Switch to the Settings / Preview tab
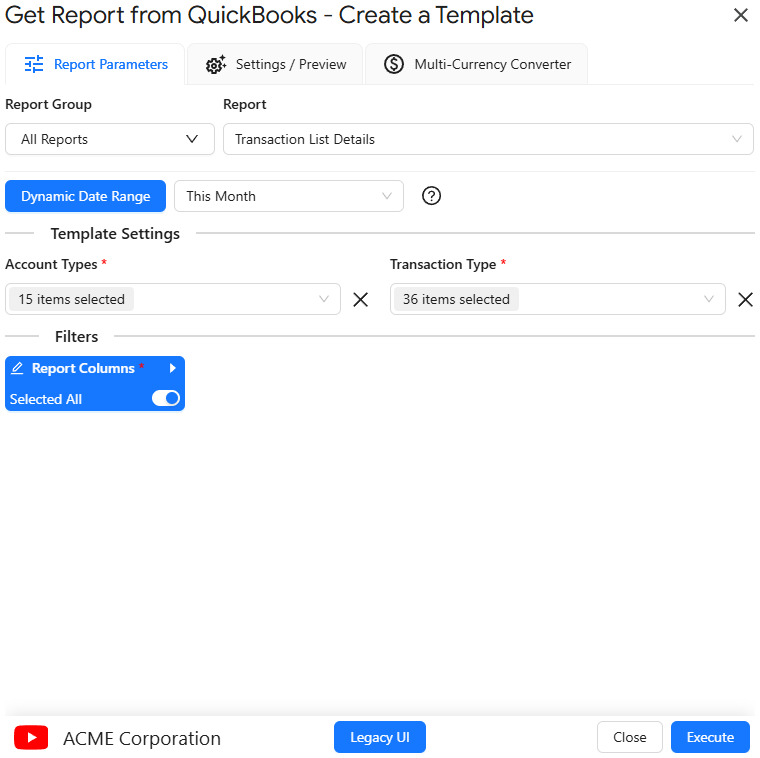This screenshot has width=760, height=758. tap(275, 64)
